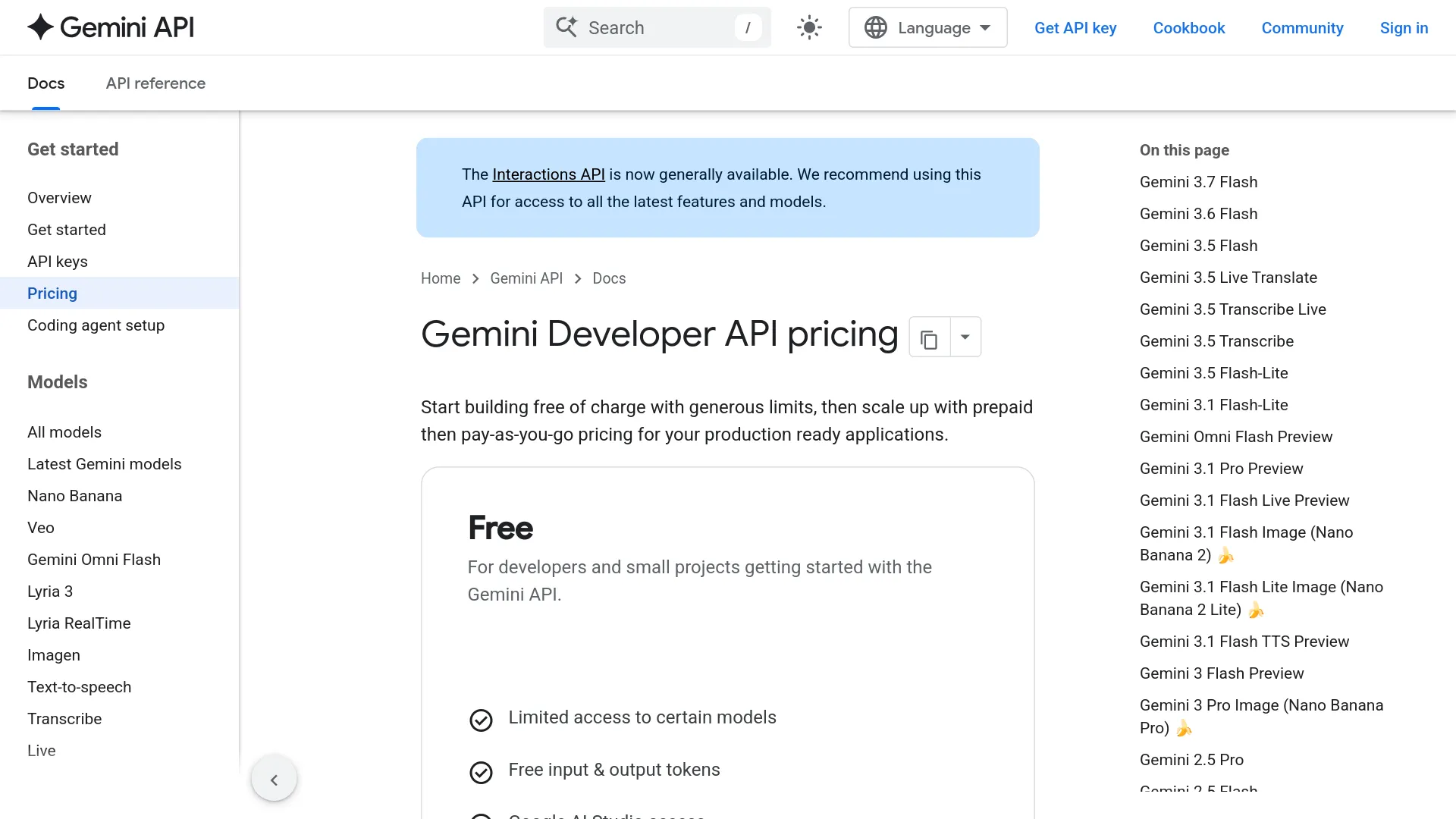This screenshot has height=819, width=1456.
Task: Click Docs in the breadcrumb
Action: [609, 278]
